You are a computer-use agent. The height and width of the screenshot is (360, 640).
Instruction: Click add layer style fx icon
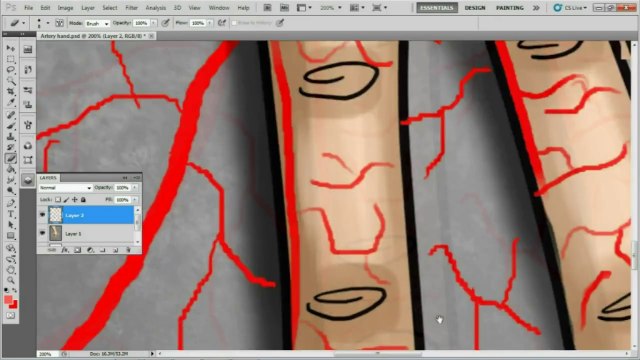click(65, 250)
